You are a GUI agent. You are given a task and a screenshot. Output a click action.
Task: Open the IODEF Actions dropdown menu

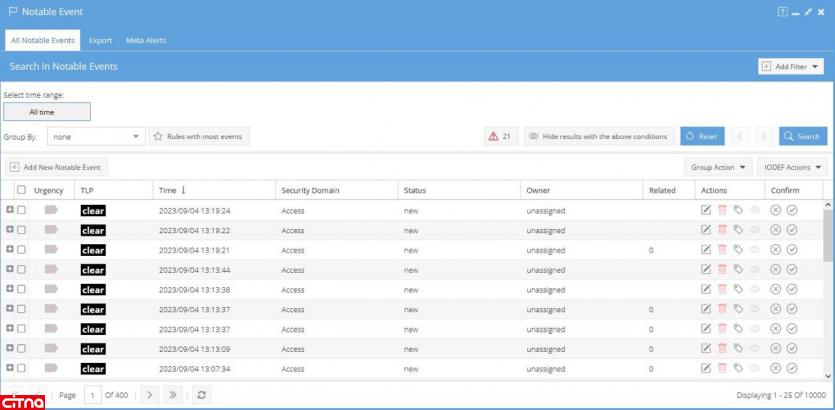[x=793, y=166]
